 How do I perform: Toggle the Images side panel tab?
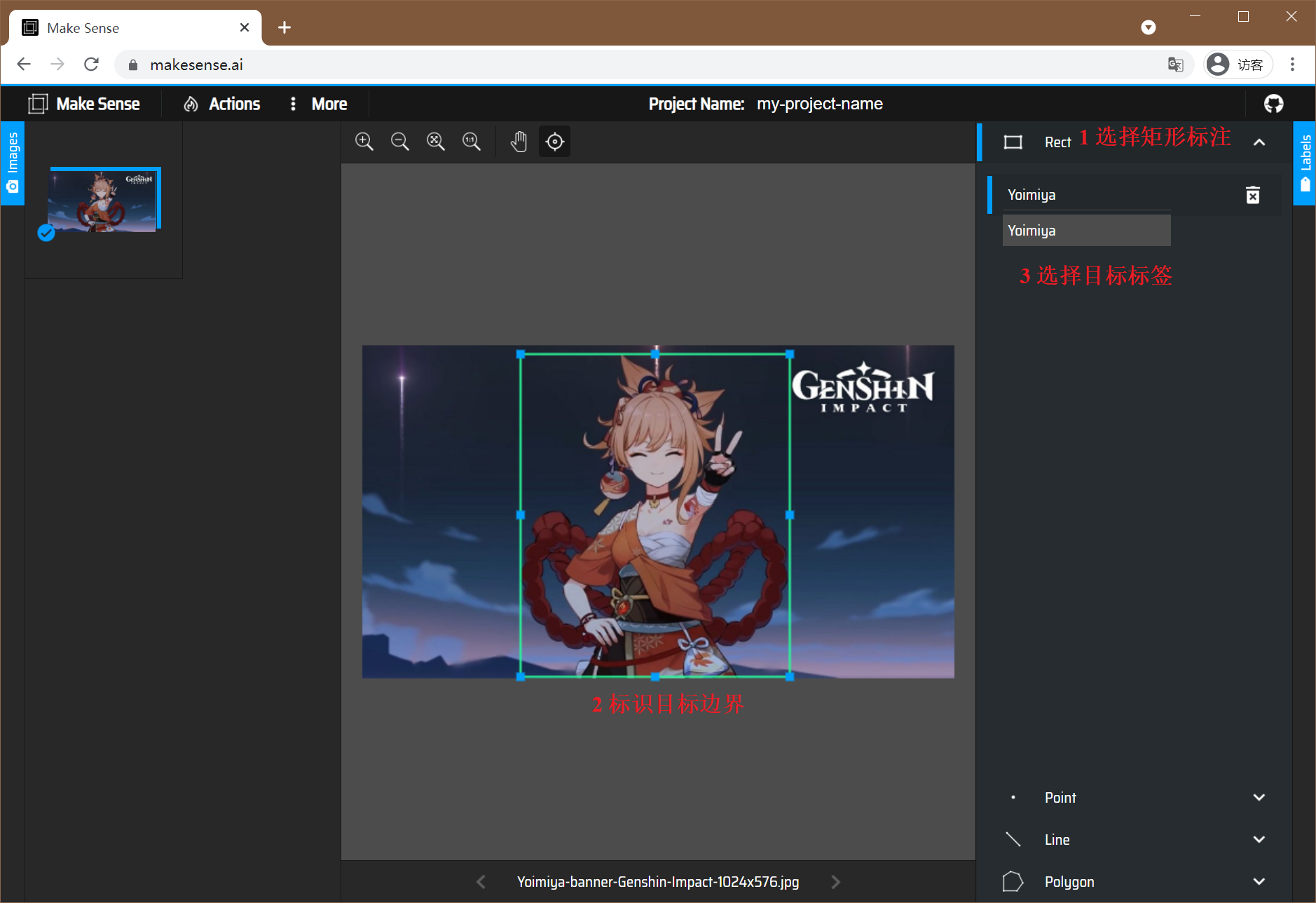click(13, 163)
